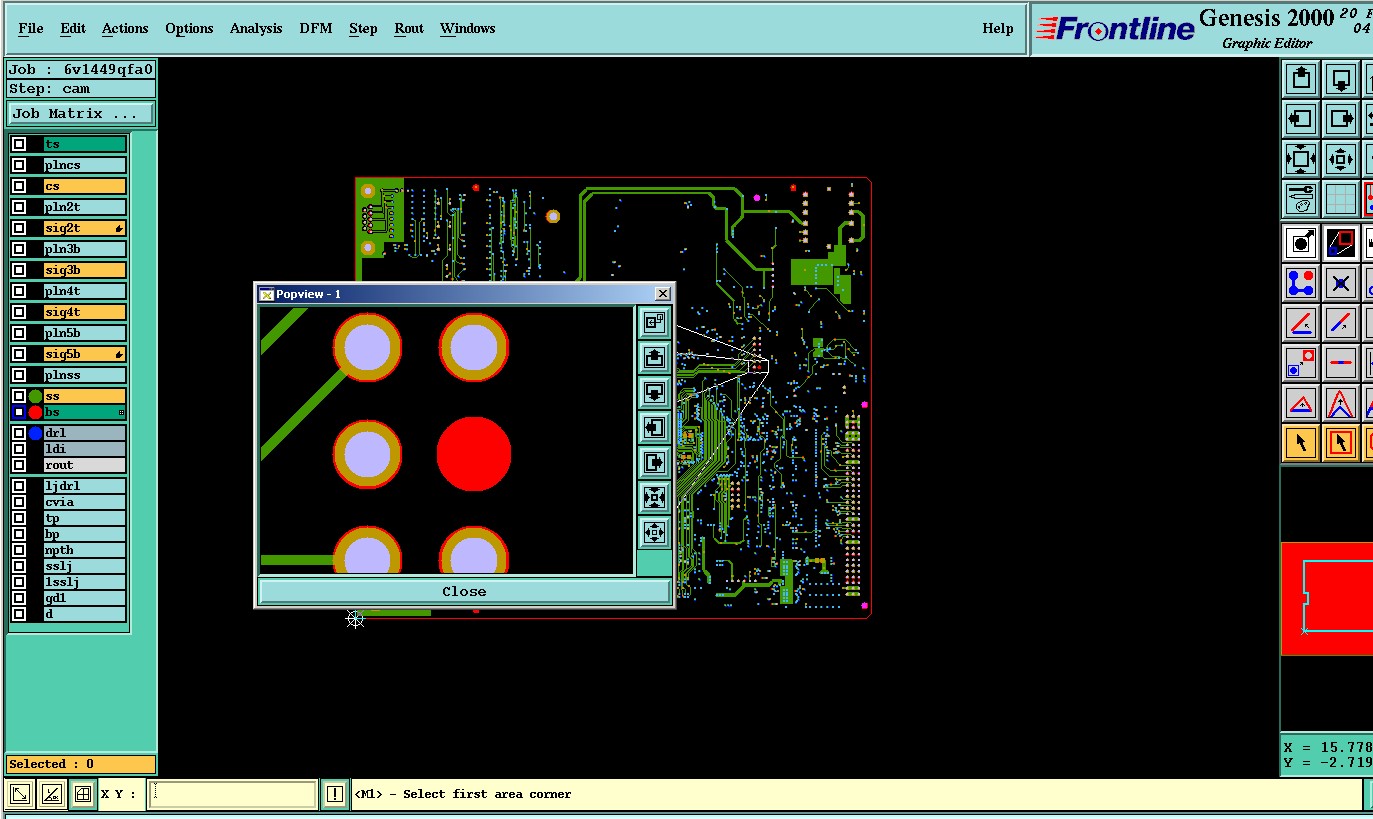The height and width of the screenshot is (819, 1373).
Task: Click the pan right icon in main toolbar
Action: tap(1341, 119)
